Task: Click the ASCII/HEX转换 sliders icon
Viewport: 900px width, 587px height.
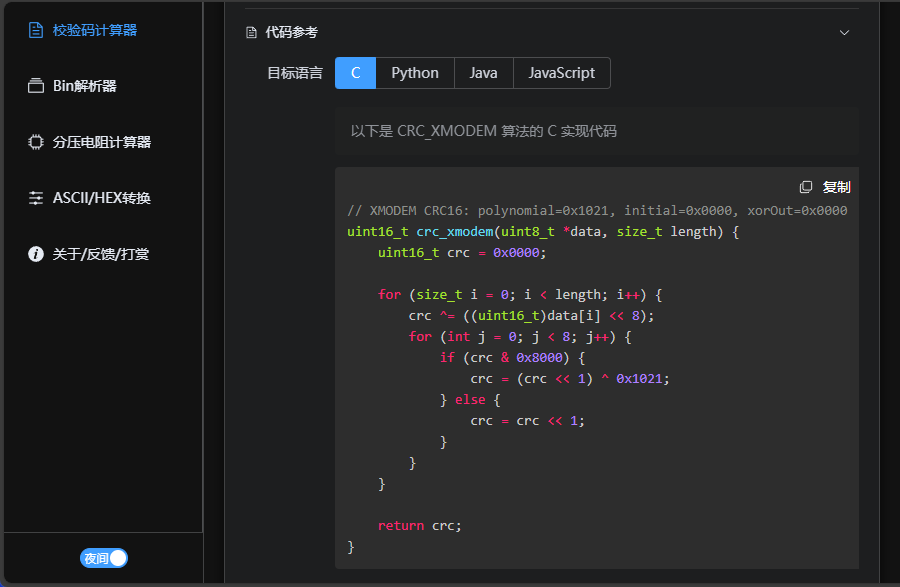Action: [36, 198]
